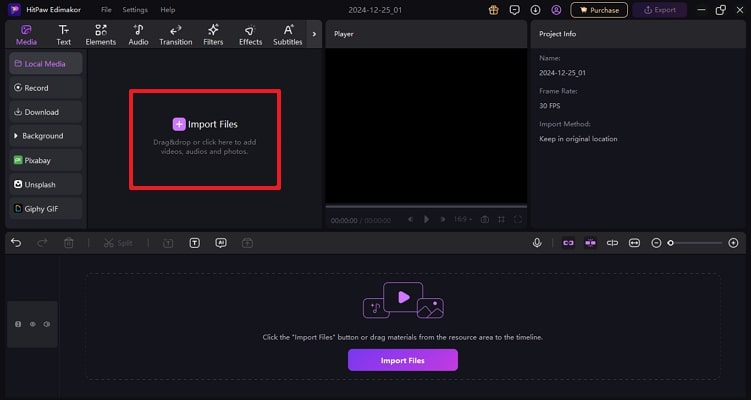
Task: Click the Import Files drop area in media panel
Action: pyautogui.click(x=205, y=139)
